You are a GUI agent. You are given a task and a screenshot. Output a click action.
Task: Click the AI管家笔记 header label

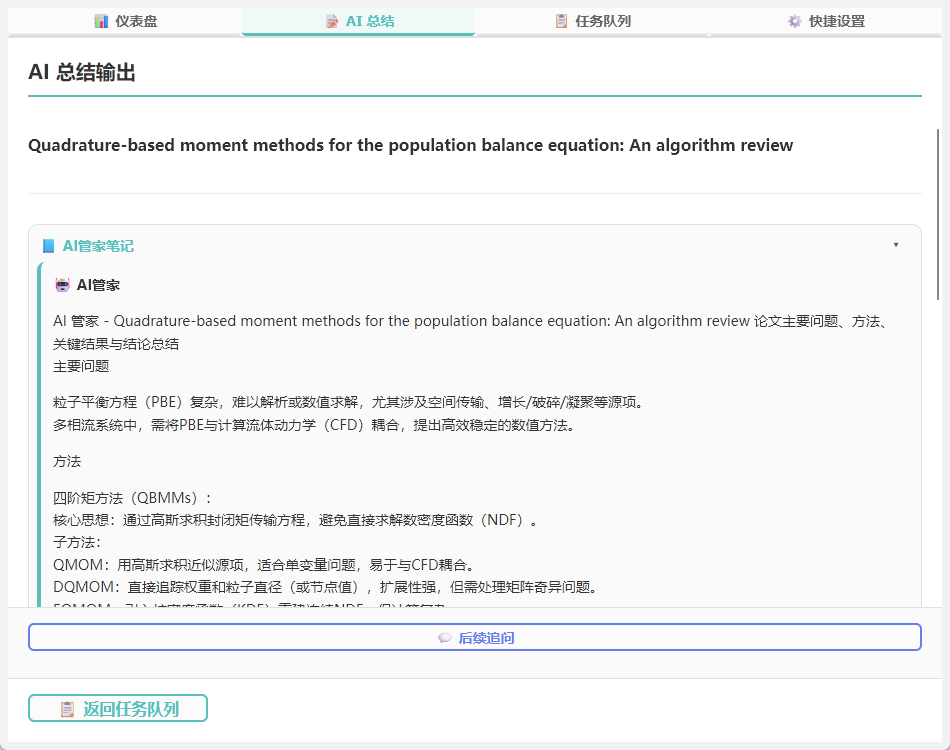pos(96,243)
